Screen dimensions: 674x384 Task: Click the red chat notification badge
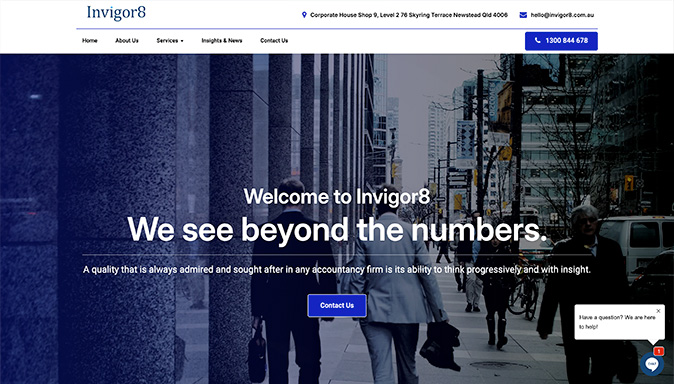(659, 351)
